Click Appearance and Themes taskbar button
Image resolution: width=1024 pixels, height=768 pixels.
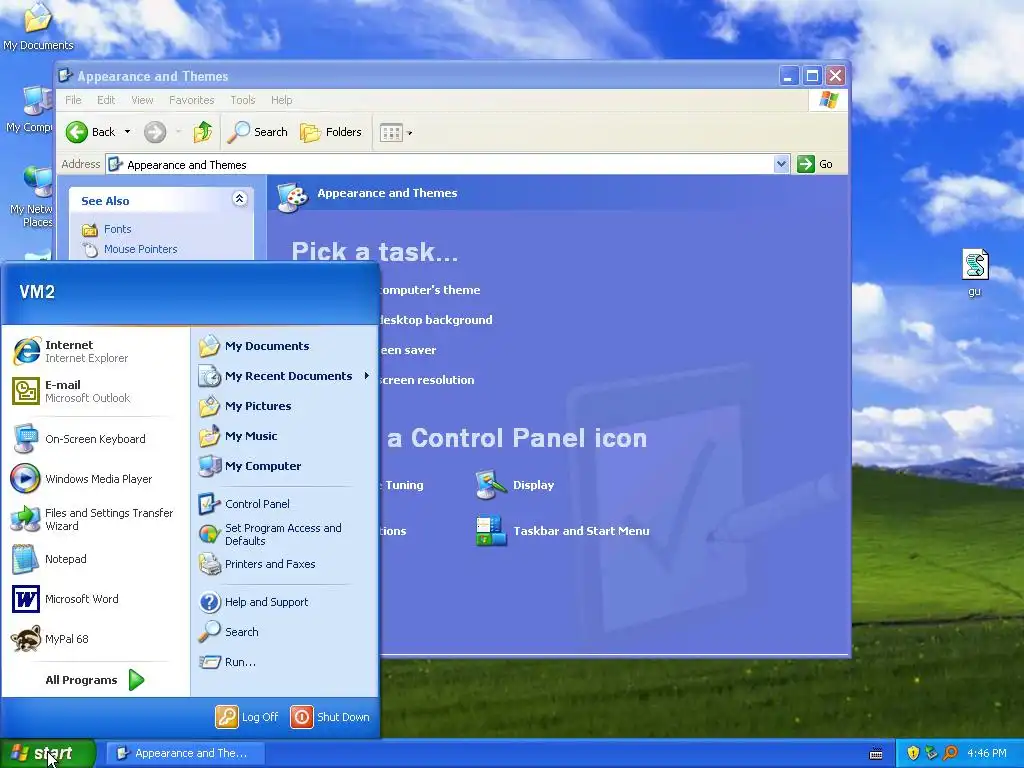tap(185, 753)
